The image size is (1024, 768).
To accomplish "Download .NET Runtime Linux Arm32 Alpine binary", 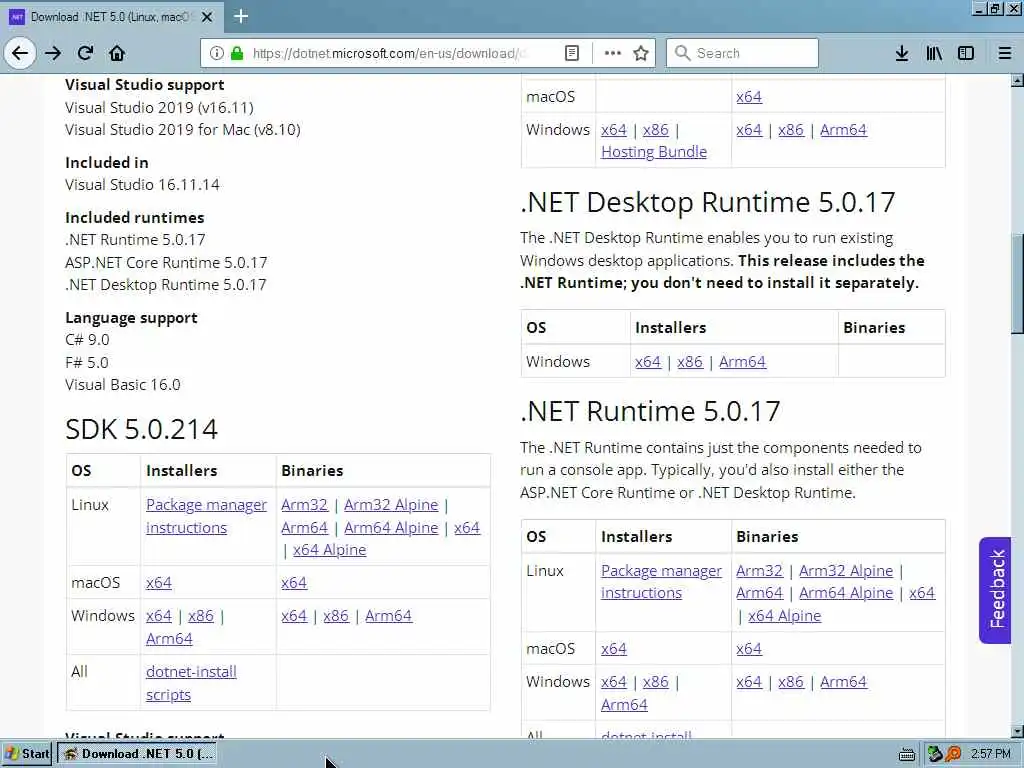I will [846, 571].
